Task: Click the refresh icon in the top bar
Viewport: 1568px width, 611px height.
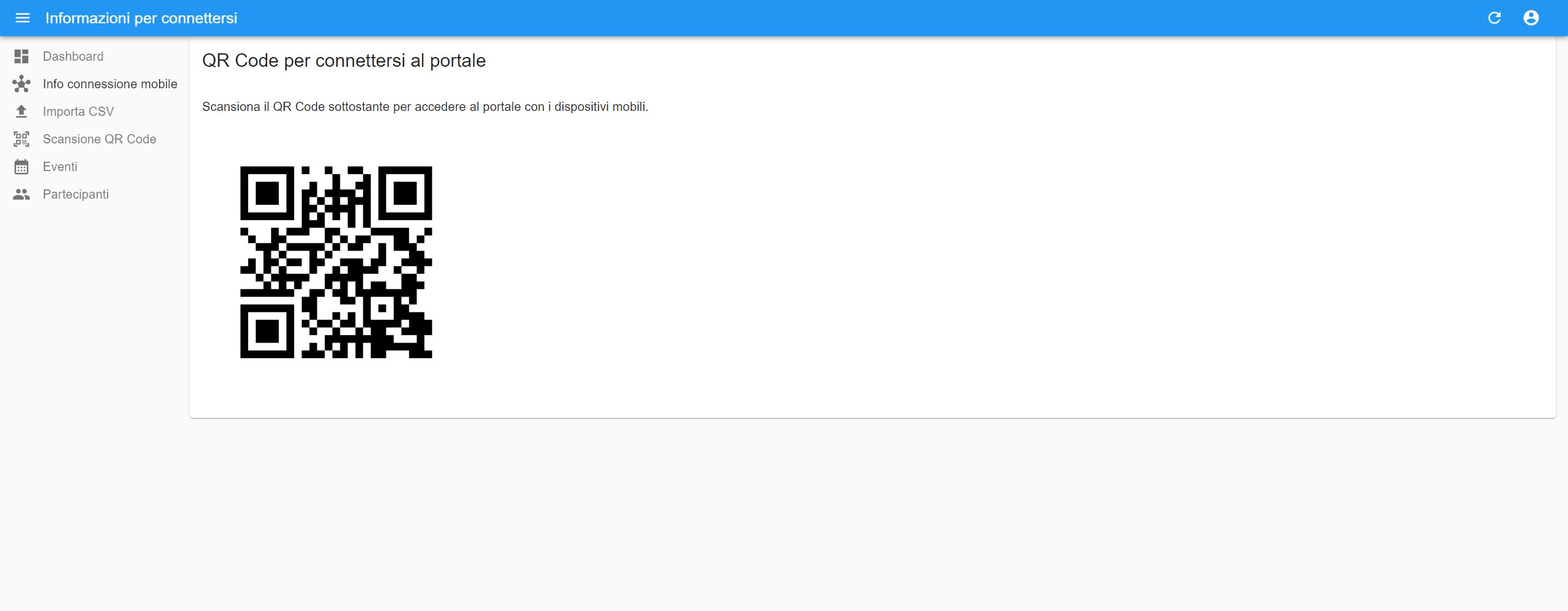Action: (x=1494, y=18)
